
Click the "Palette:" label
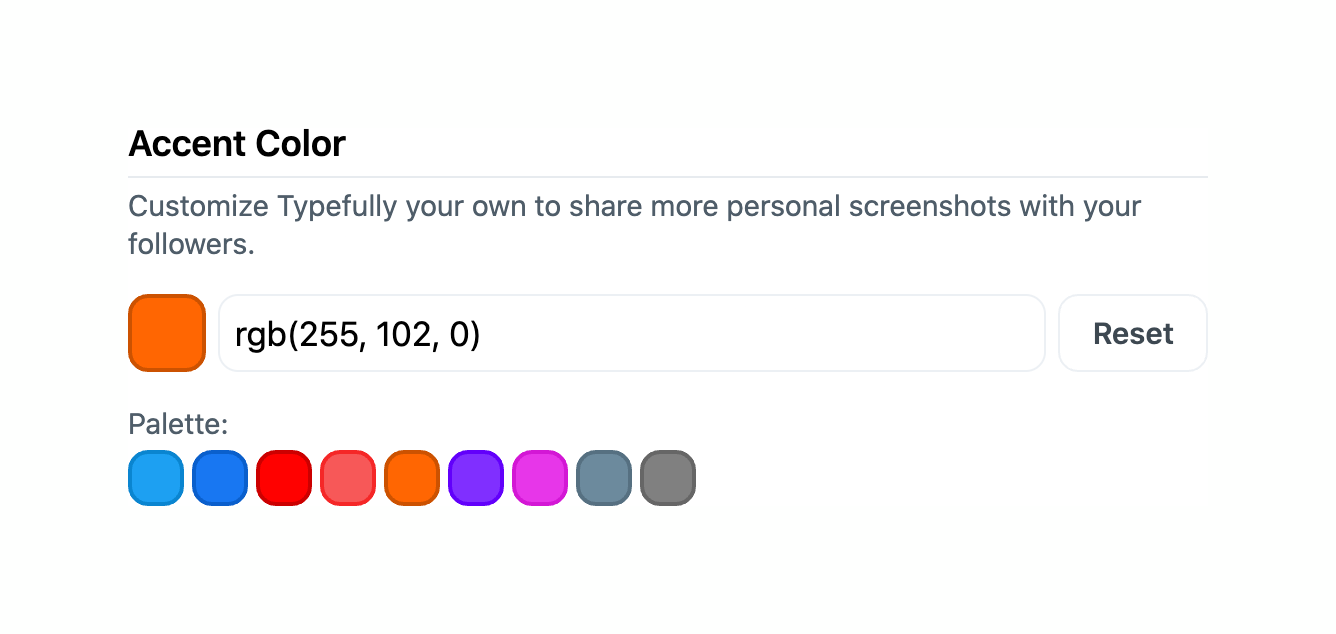coord(178,425)
